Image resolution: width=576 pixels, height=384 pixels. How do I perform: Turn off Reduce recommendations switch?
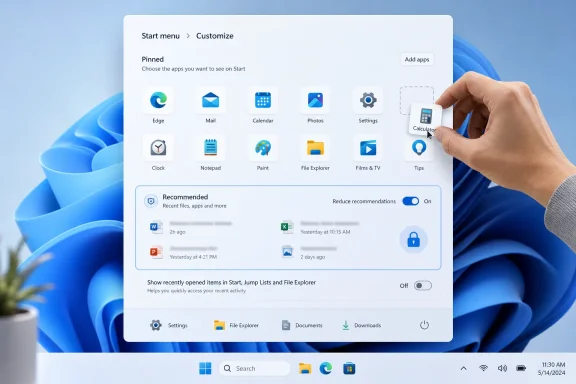pyautogui.click(x=411, y=201)
